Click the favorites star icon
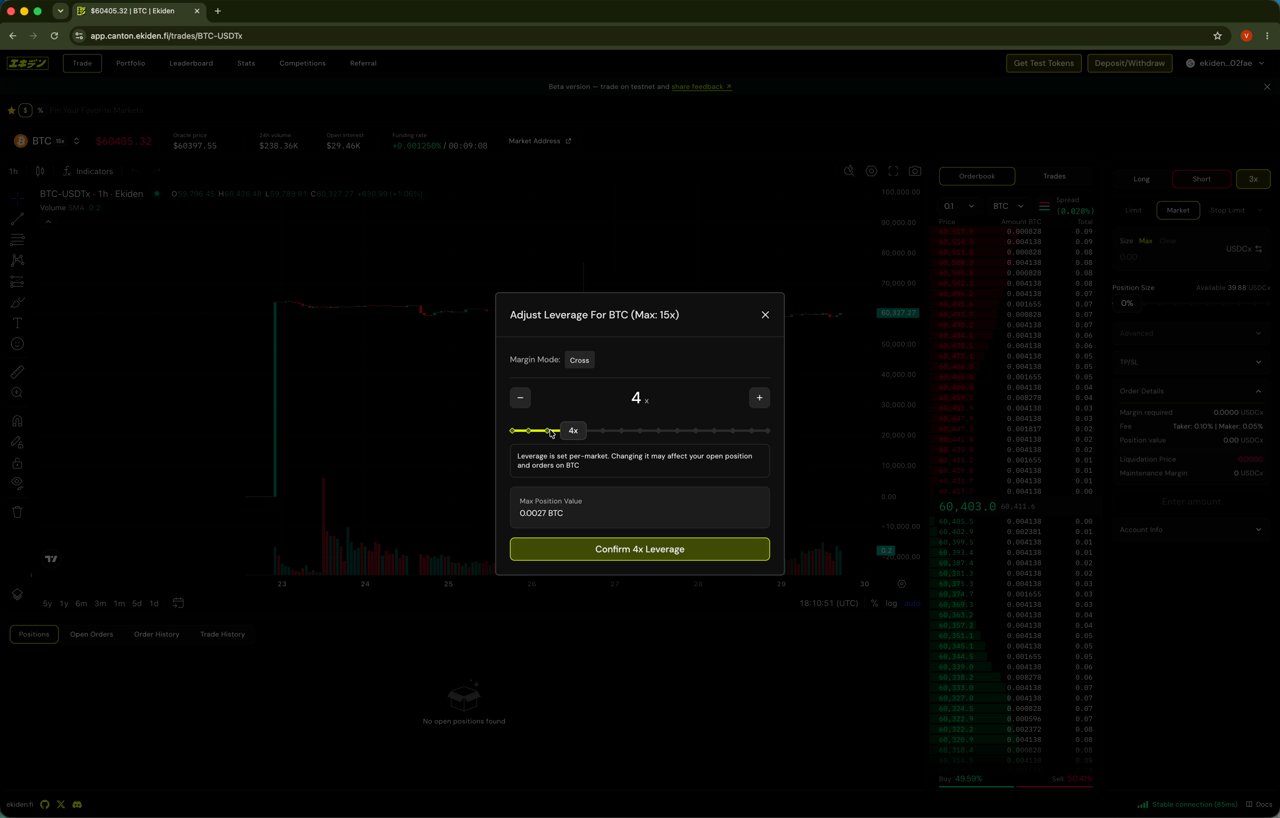 pos(11,110)
